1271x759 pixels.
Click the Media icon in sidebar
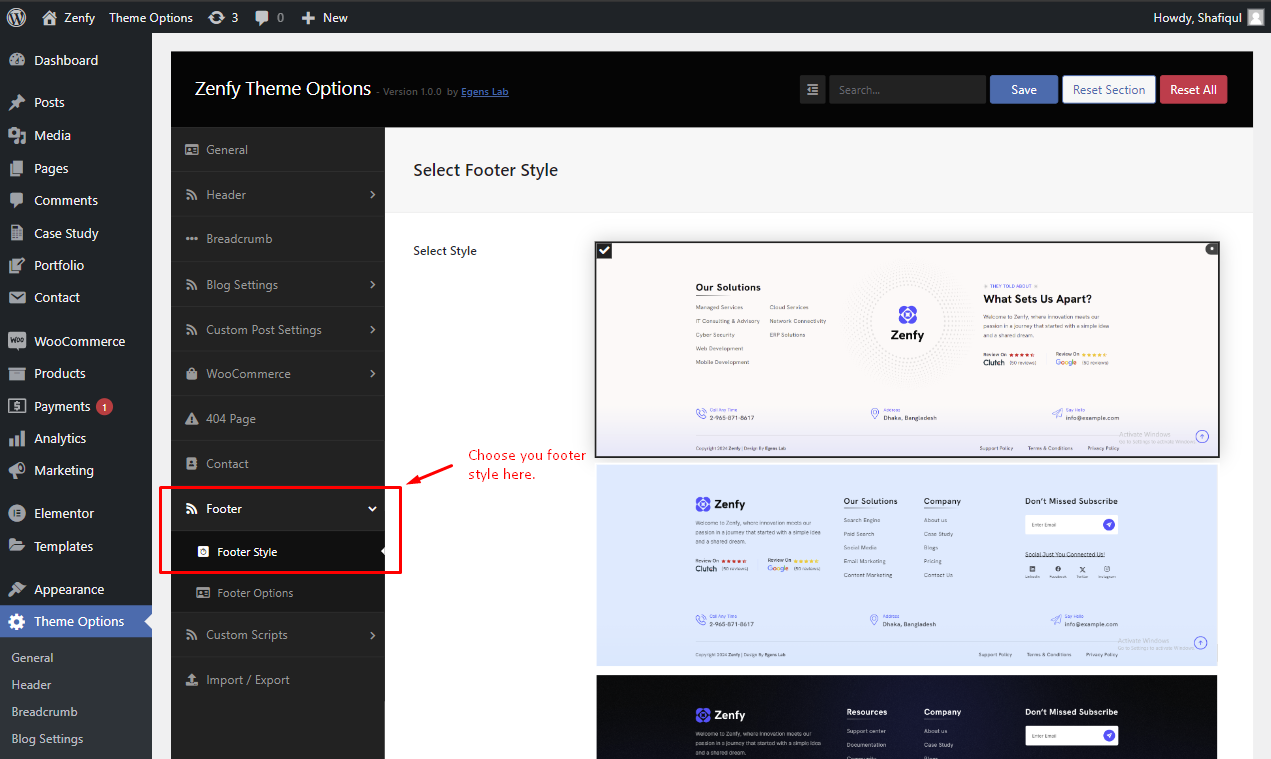(x=17, y=135)
